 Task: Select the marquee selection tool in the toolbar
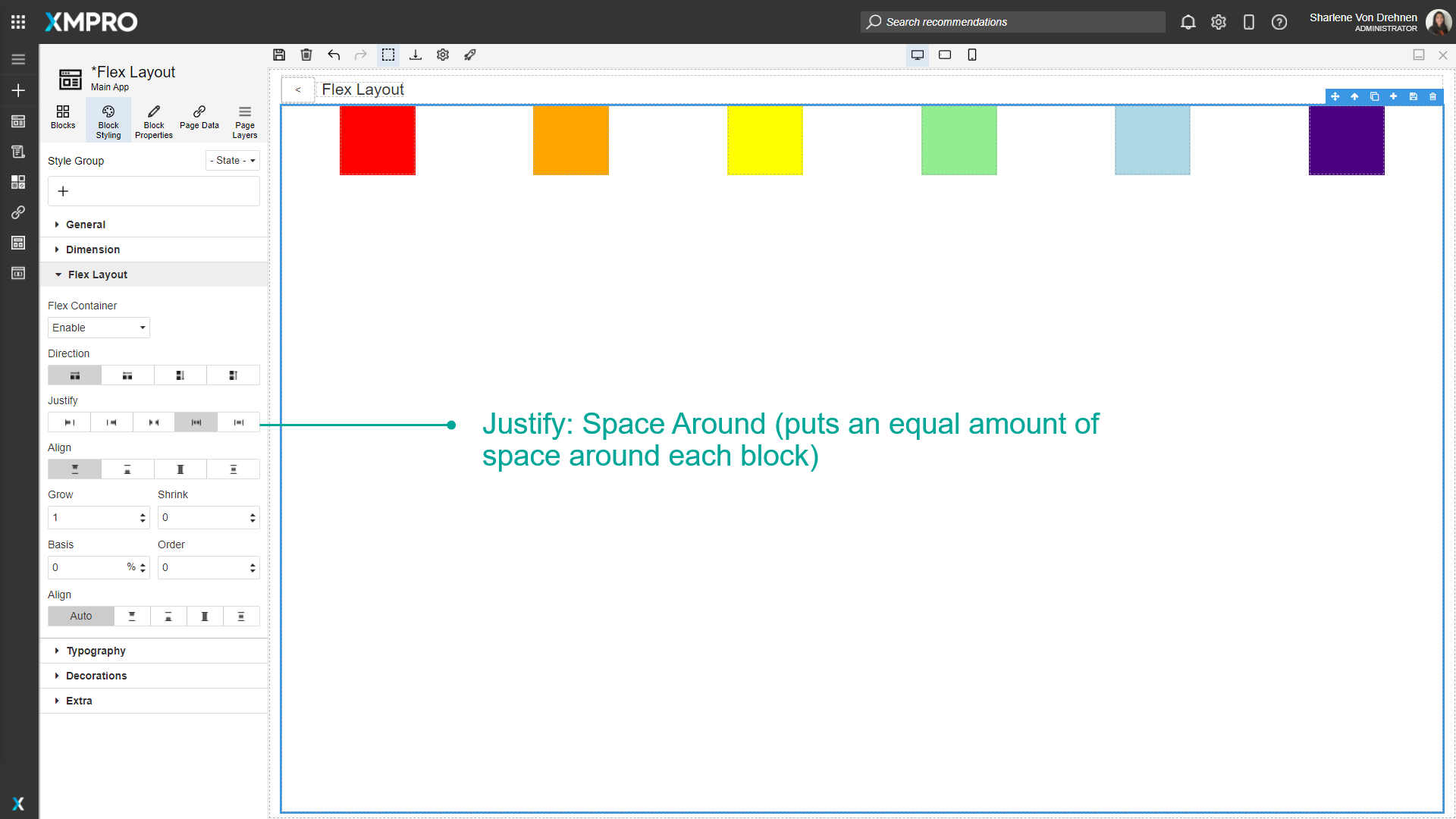tap(388, 55)
